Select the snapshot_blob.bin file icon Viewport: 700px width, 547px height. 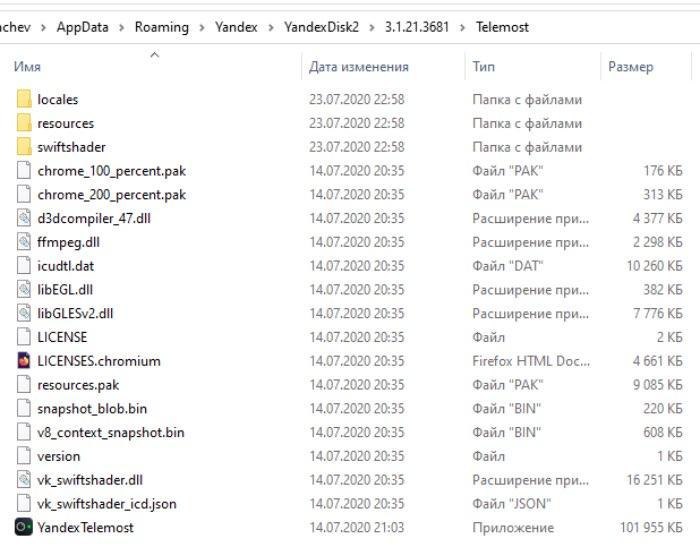click(x=24, y=408)
